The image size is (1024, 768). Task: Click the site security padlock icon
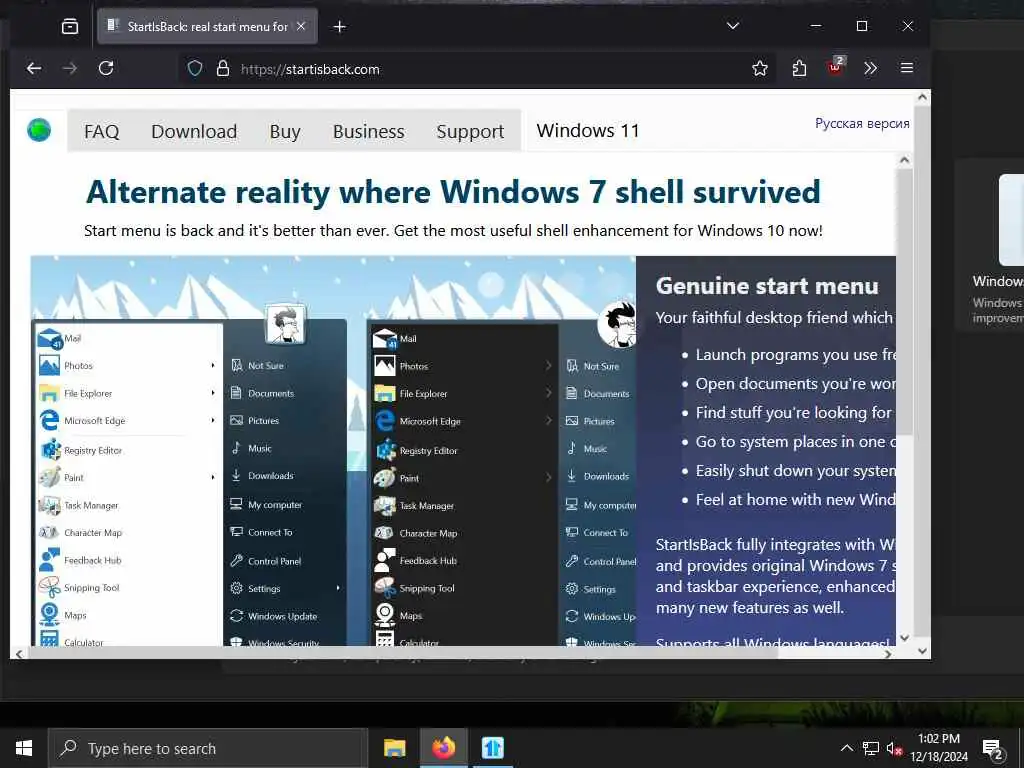click(223, 69)
